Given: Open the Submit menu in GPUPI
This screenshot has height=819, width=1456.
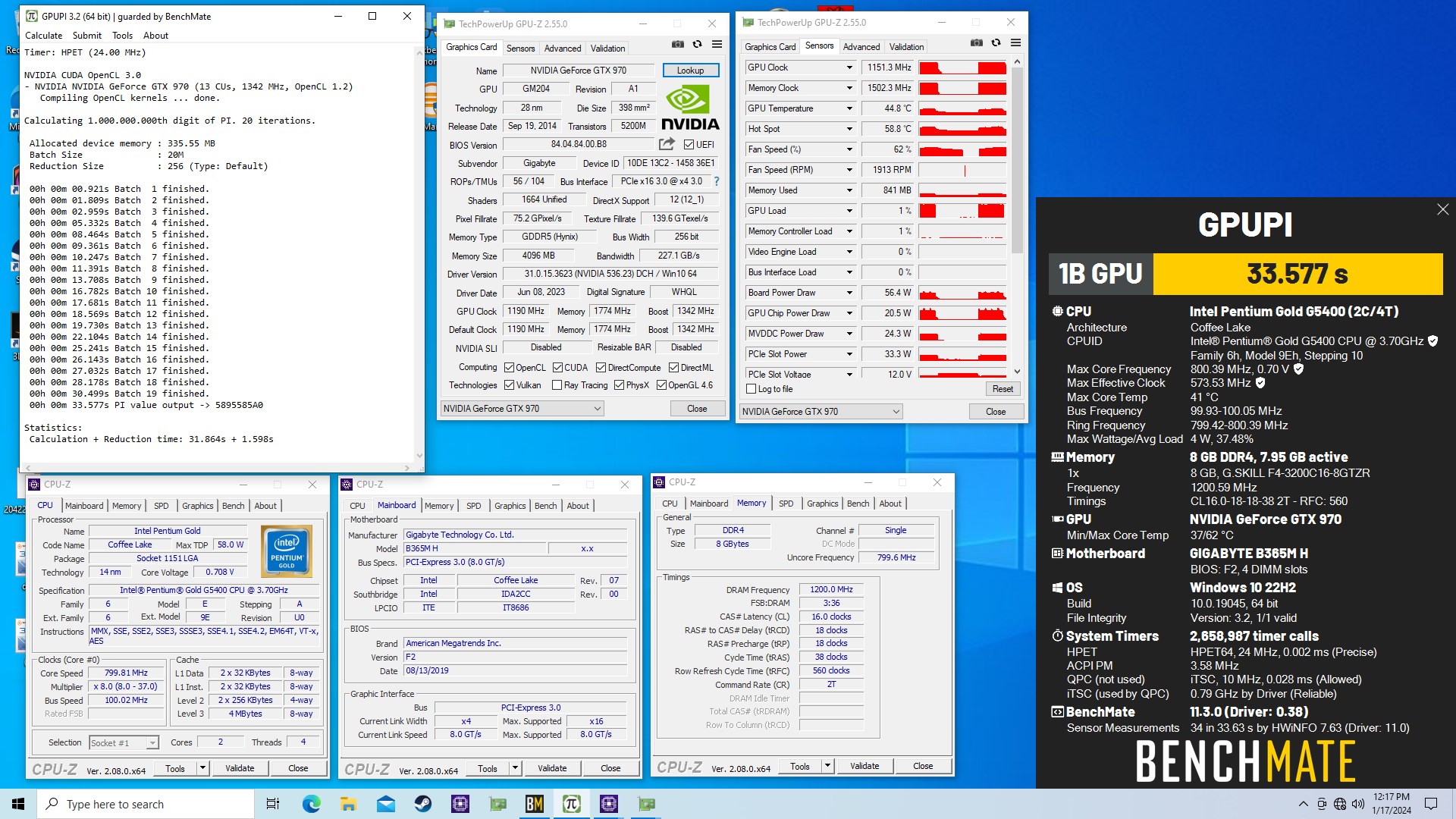Looking at the screenshot, I should (87, 36).
